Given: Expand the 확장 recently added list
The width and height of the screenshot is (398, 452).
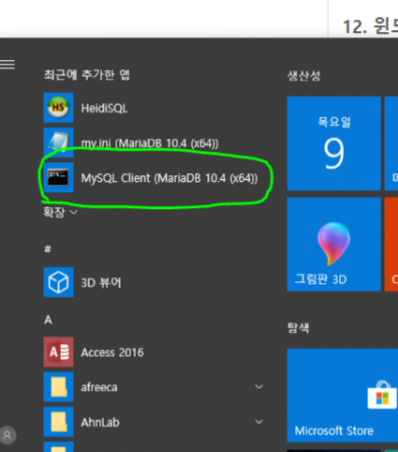Looking at the screenshot, I should [60, 212].
